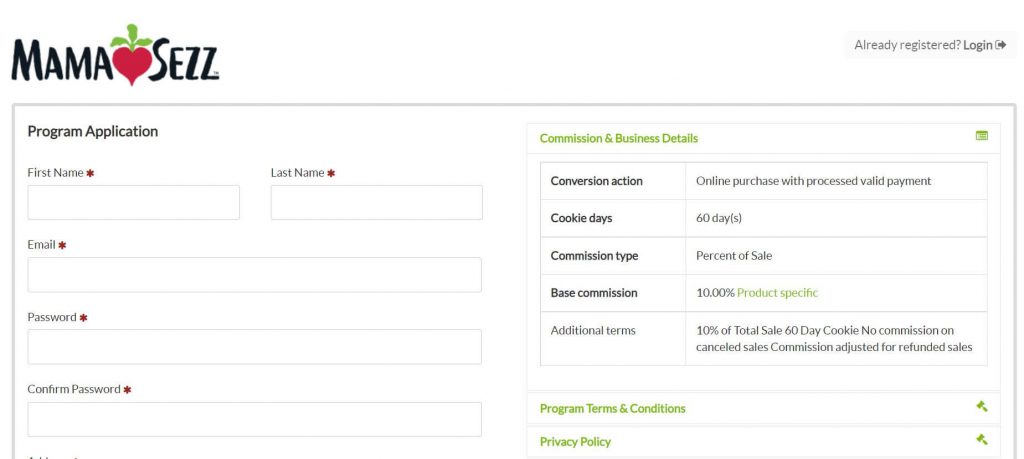Click the gavel icon beside Program Terms & Conditions
The image size is (1024, 459).
(x=982, y=406)
